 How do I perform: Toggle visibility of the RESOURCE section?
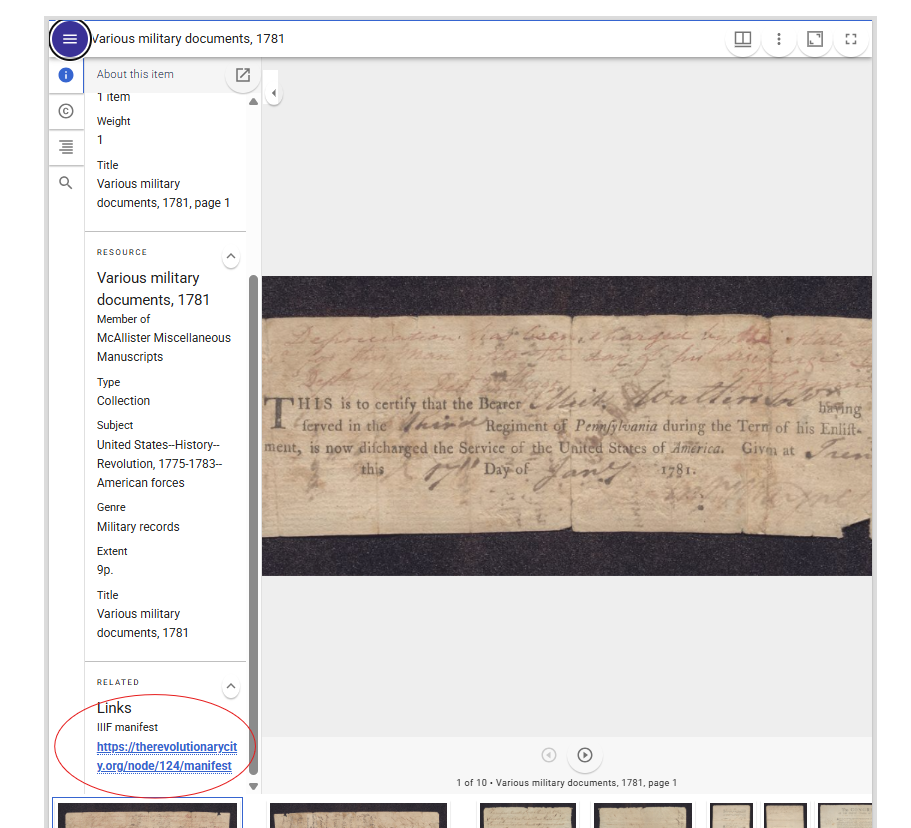[x=230, y=257]
